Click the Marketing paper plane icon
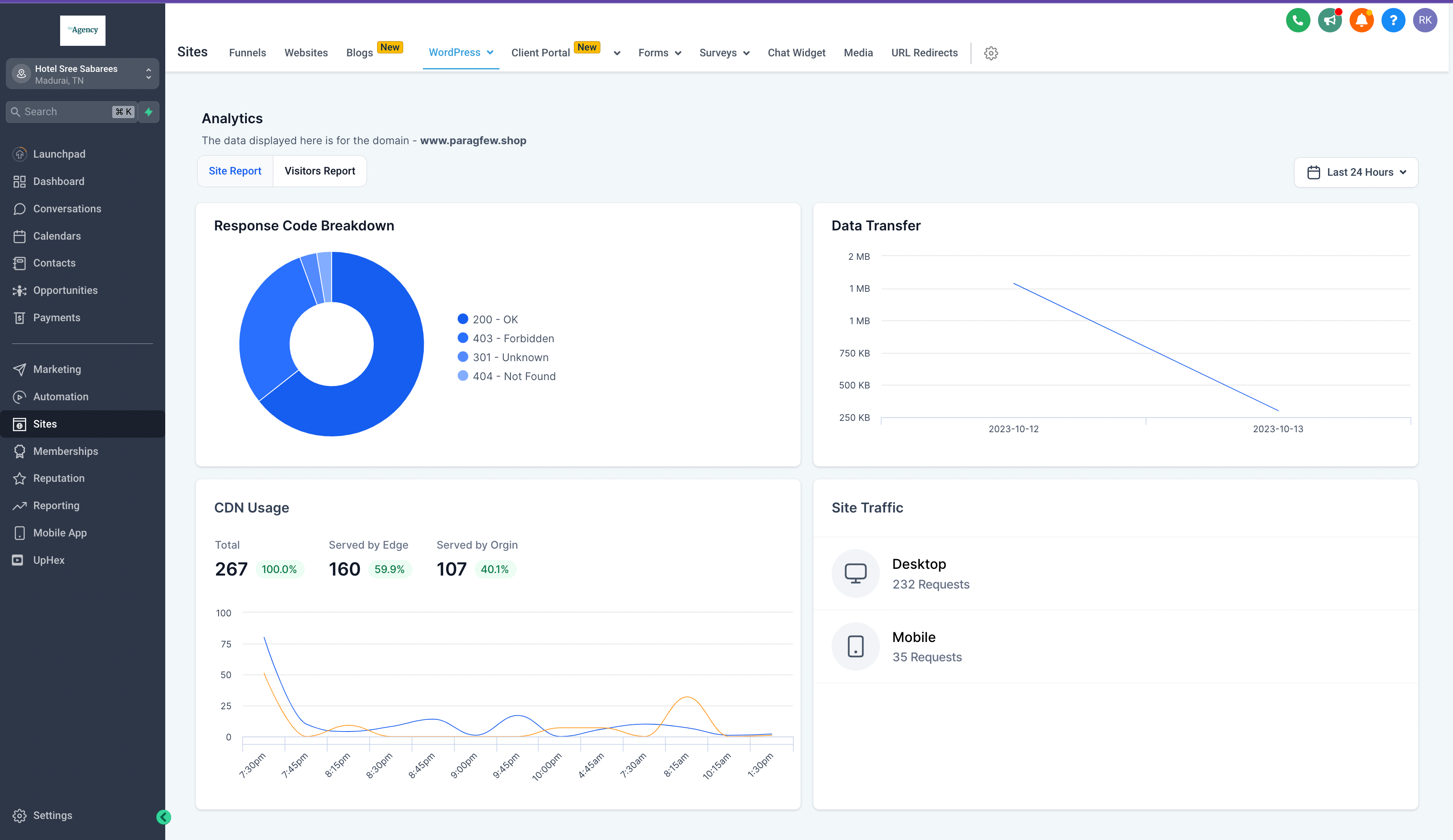1453x840 pixels. tap(20, 370)
